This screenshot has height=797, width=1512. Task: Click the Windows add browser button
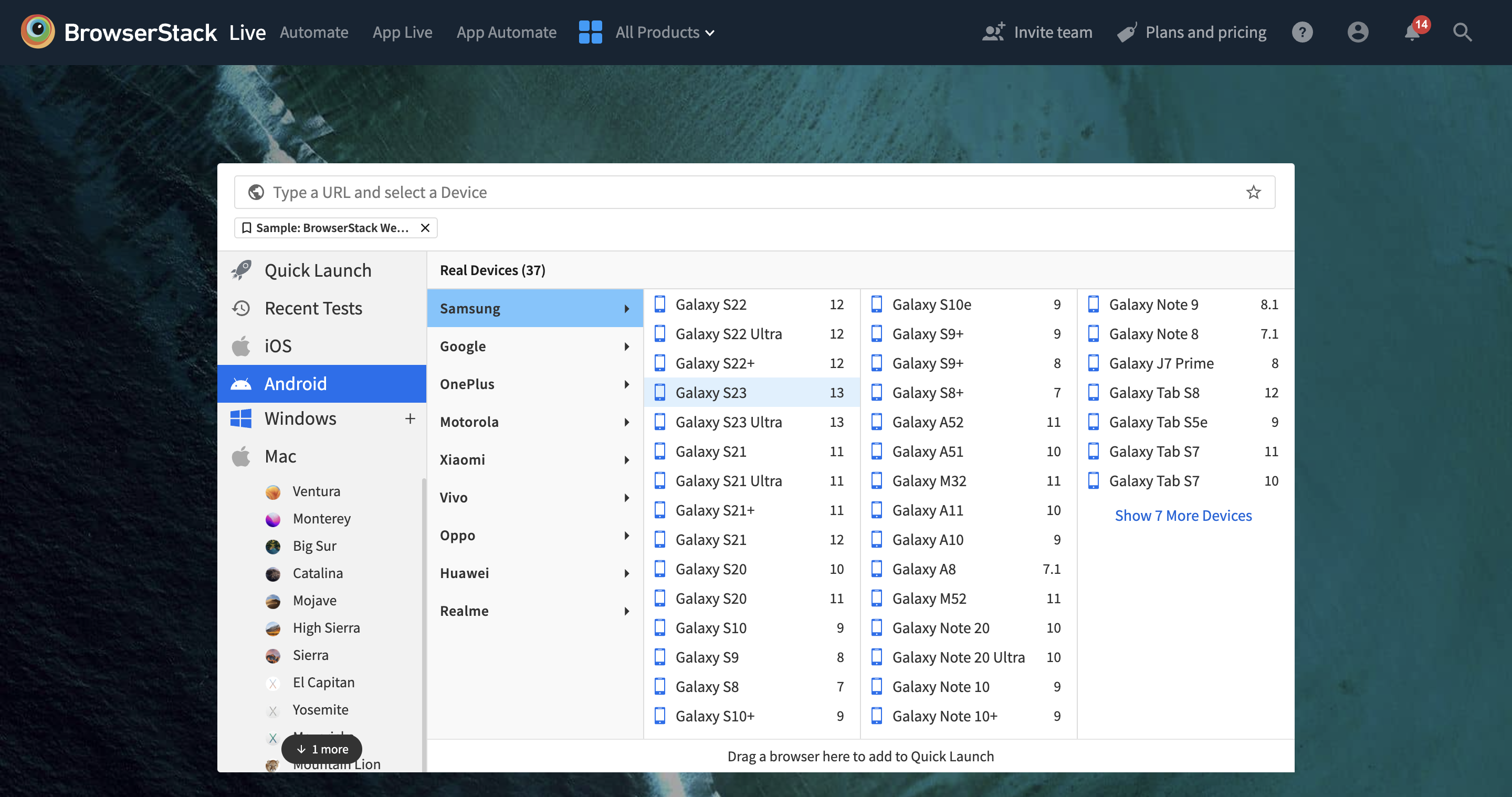pos(411,418)
